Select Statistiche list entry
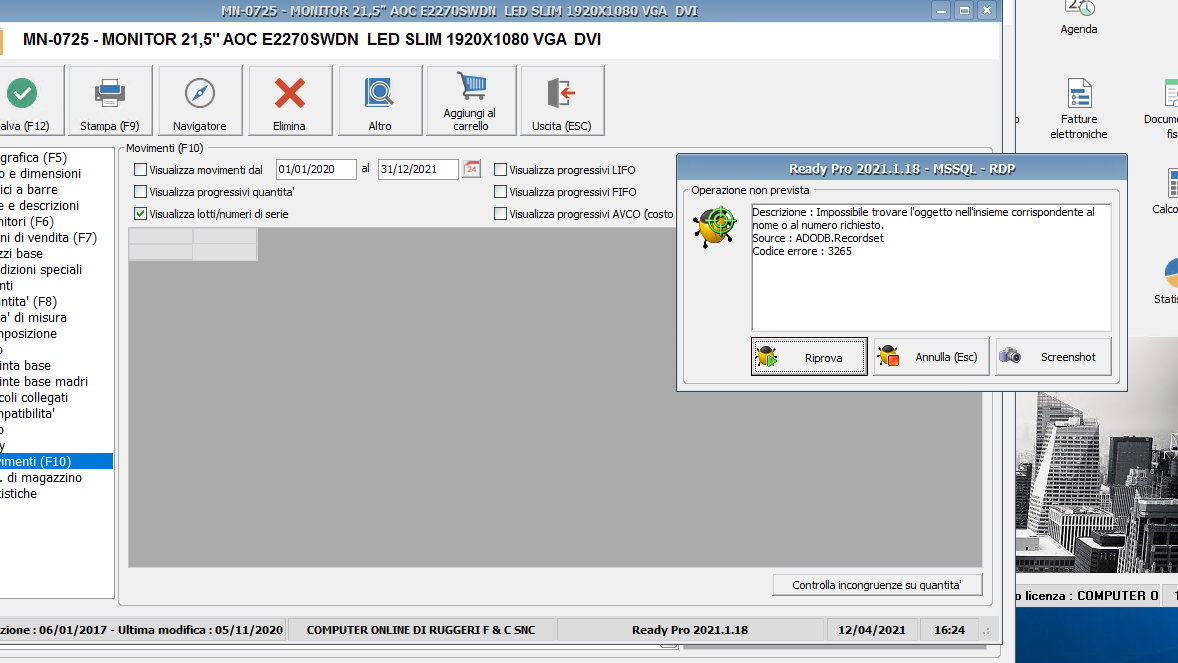 pyautogui.click(x=56, y=493)
